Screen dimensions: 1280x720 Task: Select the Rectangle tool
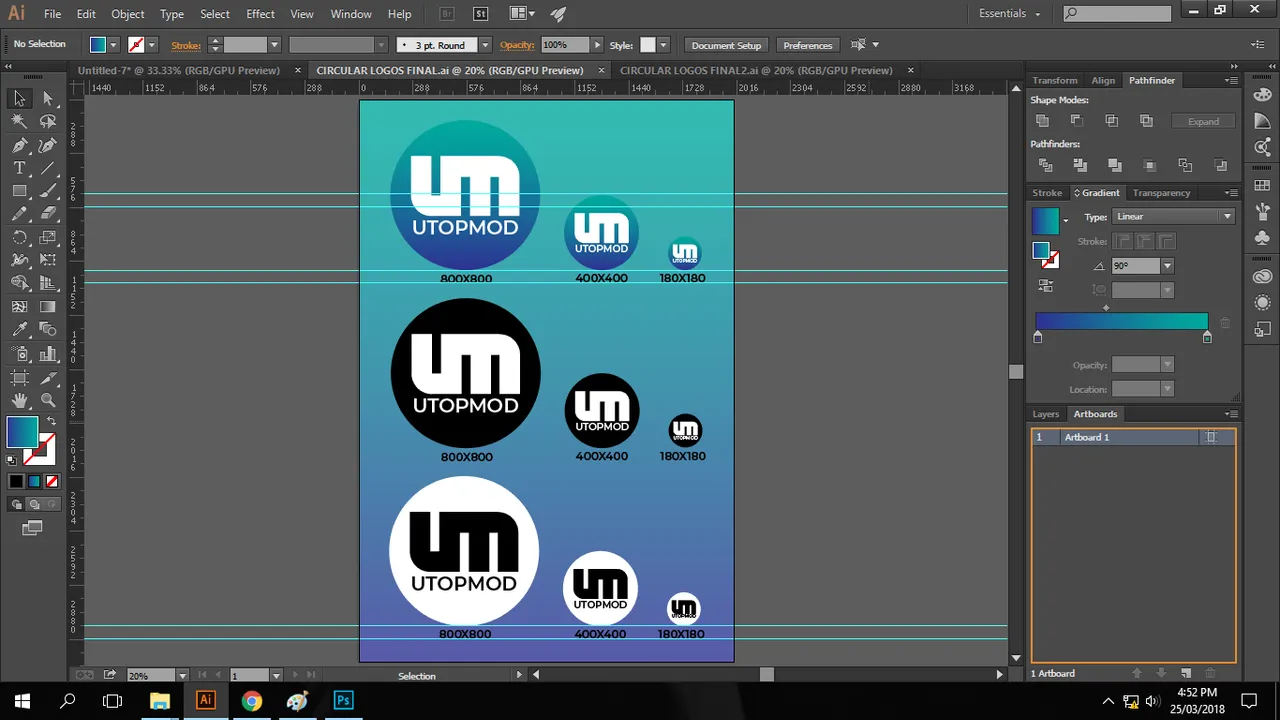[19, 191]
